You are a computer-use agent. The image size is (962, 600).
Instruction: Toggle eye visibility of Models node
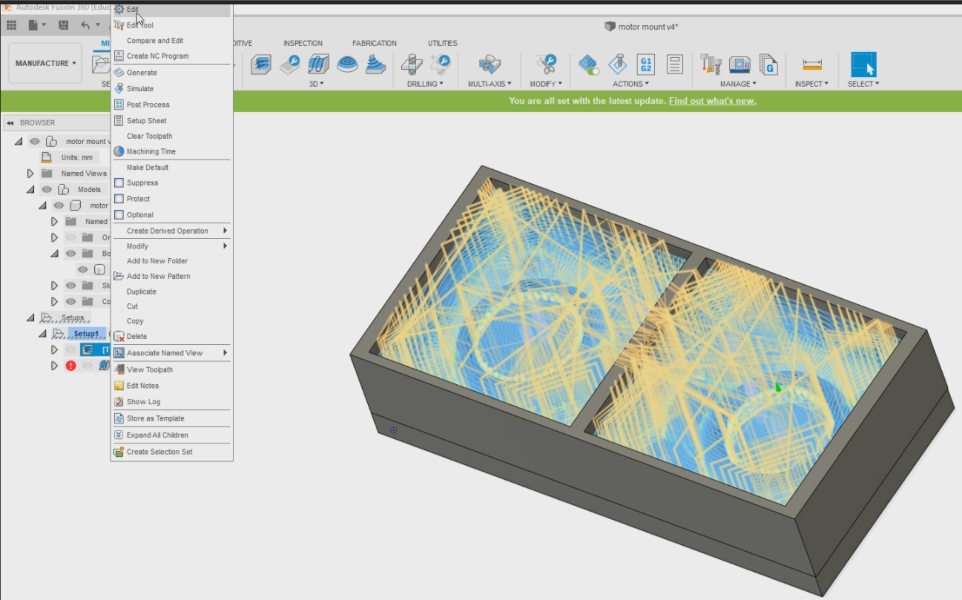click(x=46, y=190)
